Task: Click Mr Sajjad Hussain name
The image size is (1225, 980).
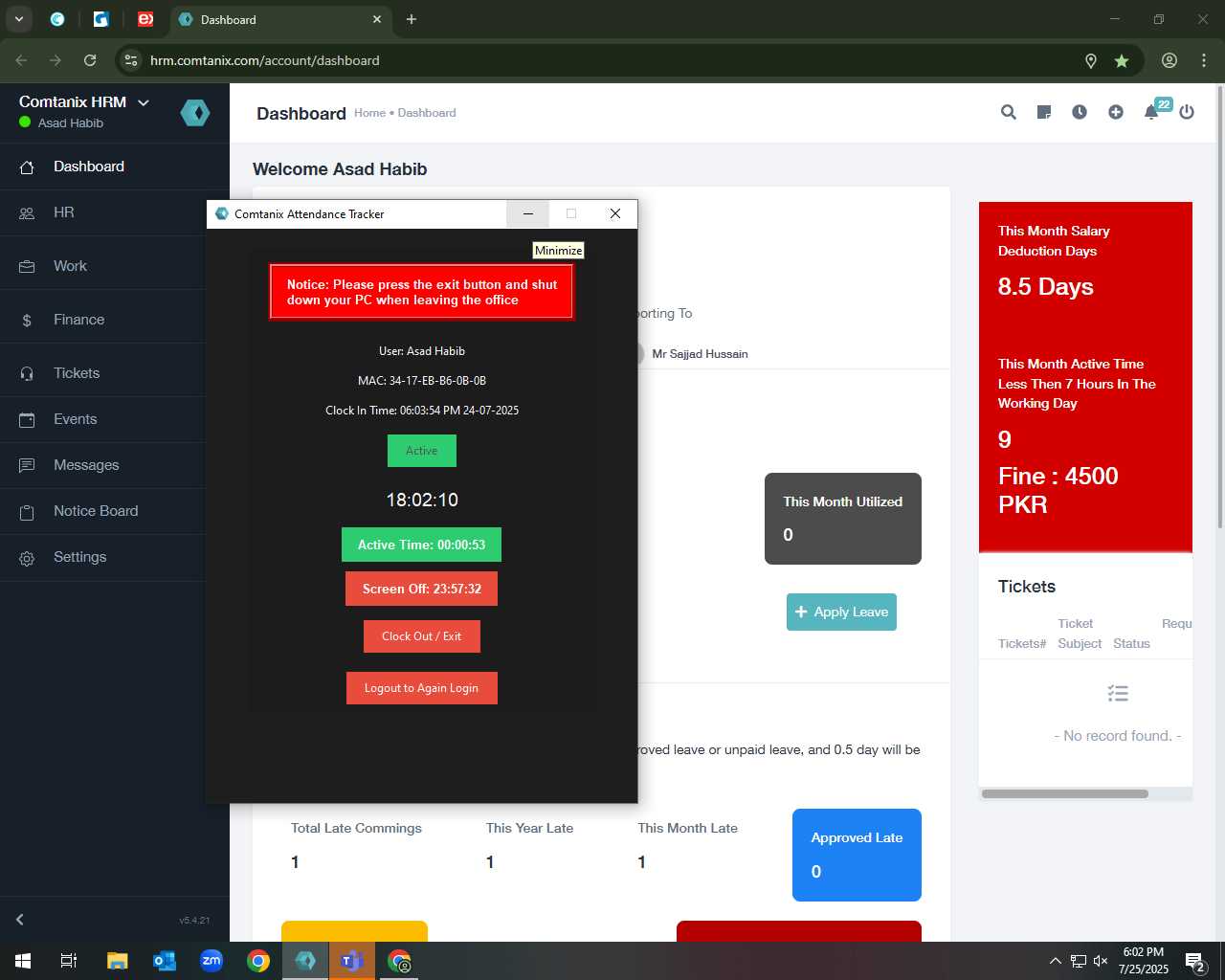Action: pos(700,354)
